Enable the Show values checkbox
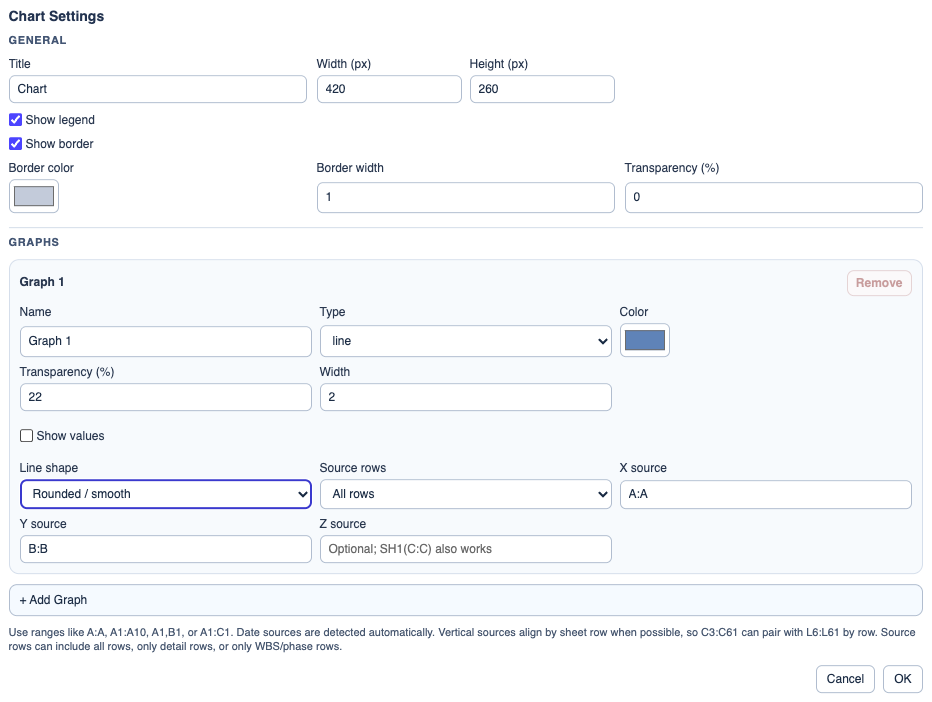The width and height of the screenshot is (932, 702). point(26,436)
